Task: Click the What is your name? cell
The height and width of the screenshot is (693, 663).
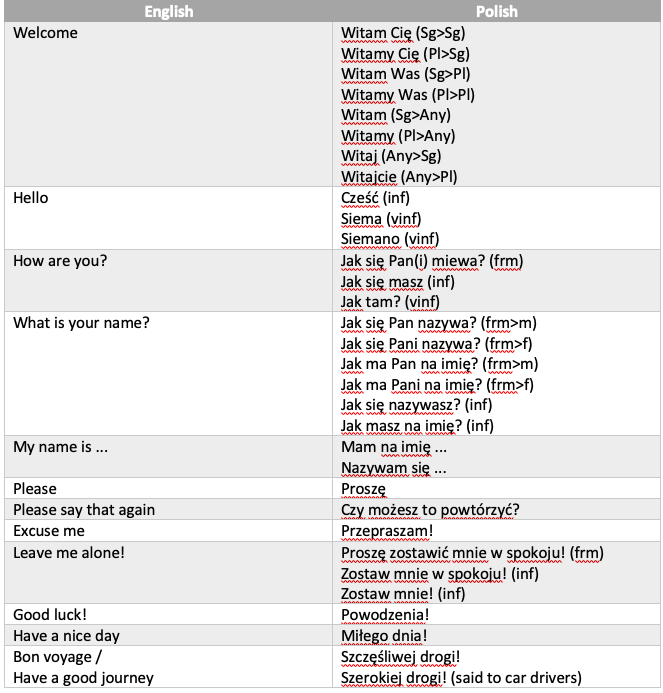Action: (168, 374)
